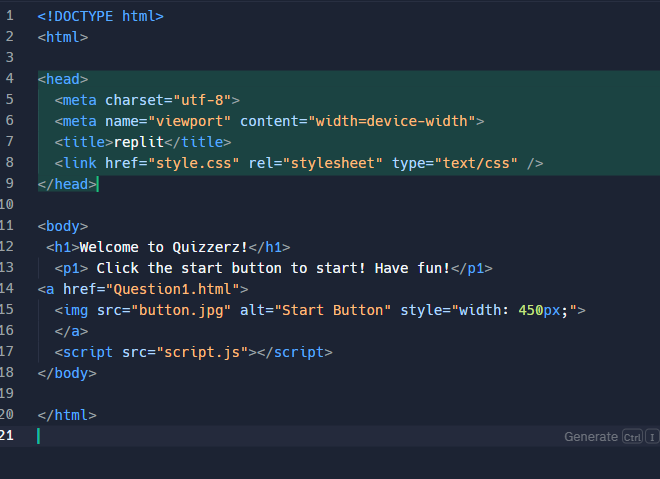Viewport: 660px width, 479px height.
Task: Click the opening body tag
Action: pyautogui.click(x=63, y=226)
